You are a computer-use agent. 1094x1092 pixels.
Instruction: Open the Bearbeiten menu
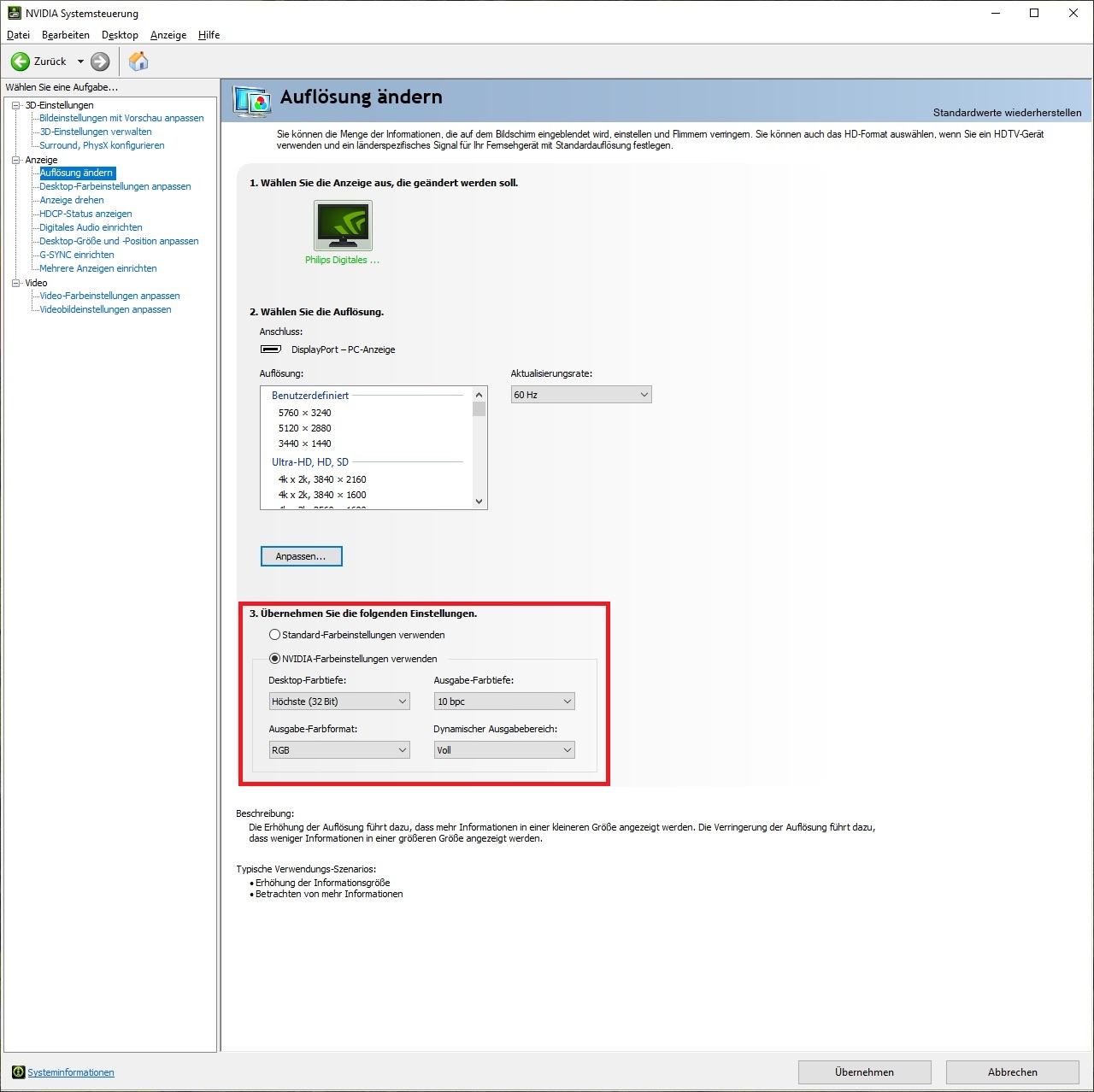pos(66,35)
